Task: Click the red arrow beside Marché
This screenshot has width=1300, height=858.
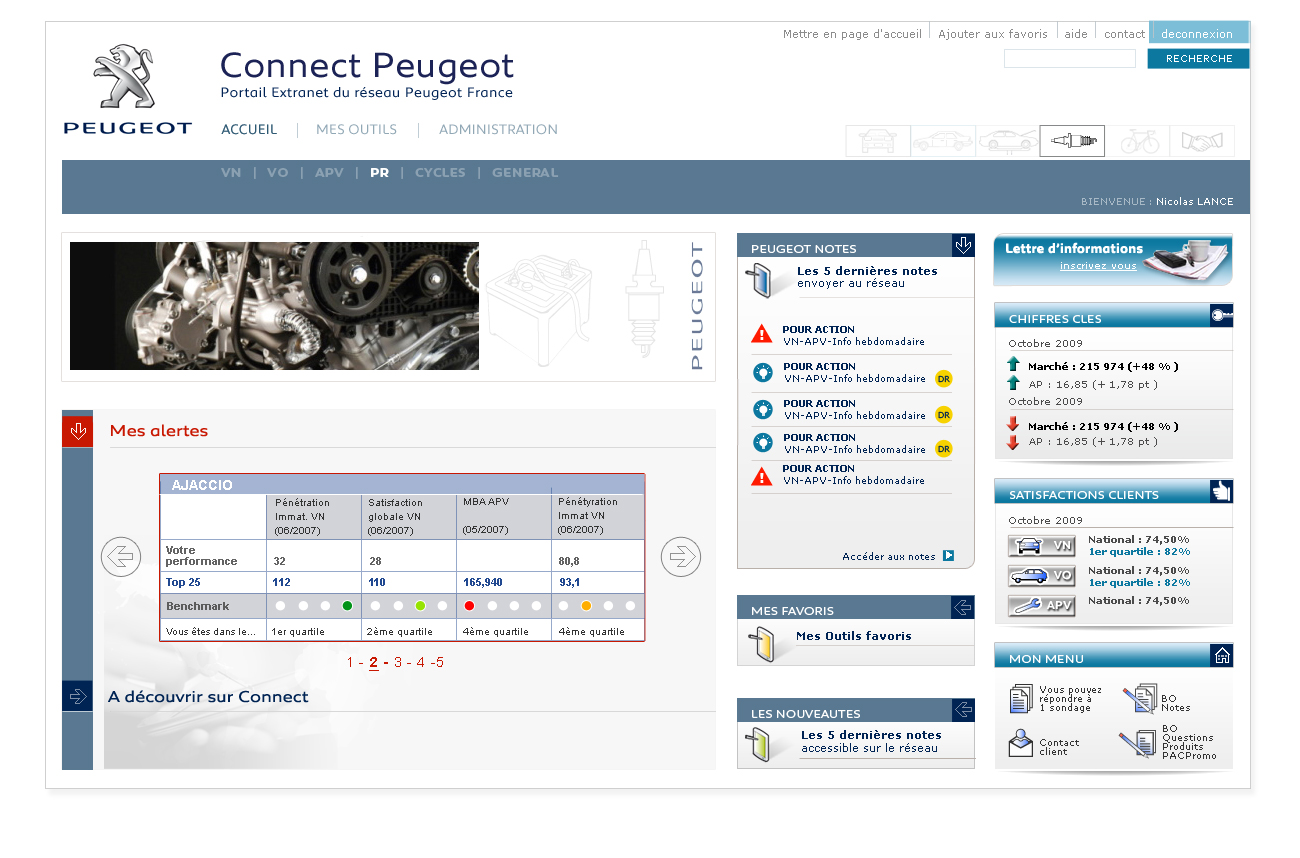Action: pyautogui.click(x=1013, y=424)
